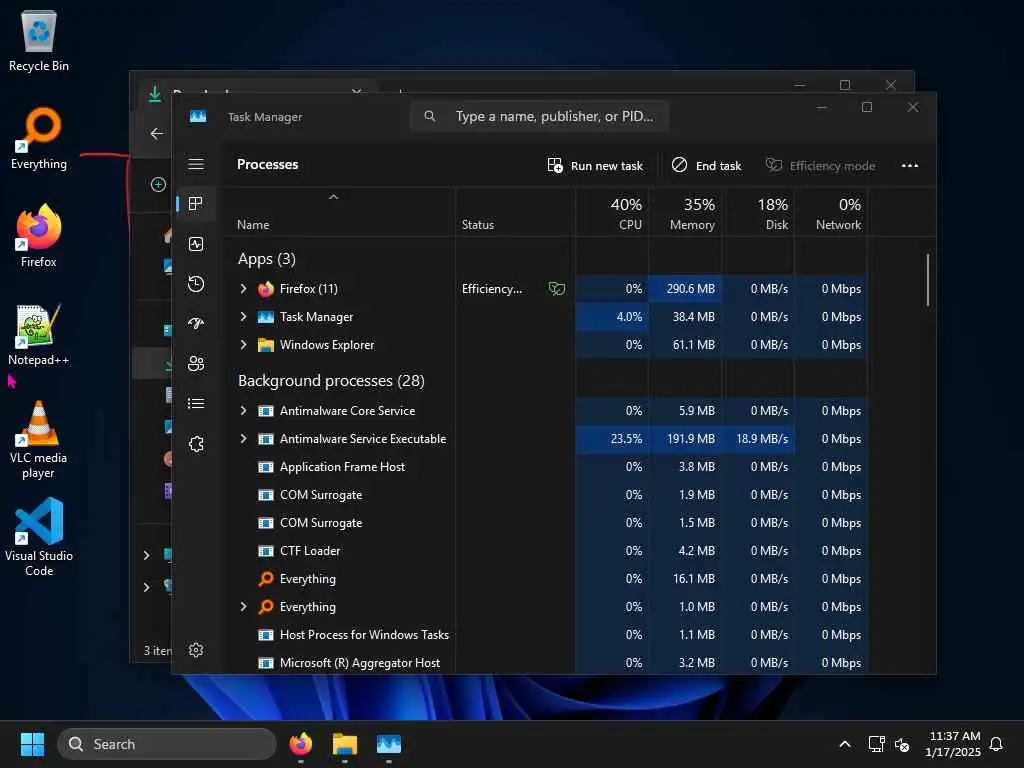Click the Efficiency mode button
The height and width of the screenshot is (768, 1024).
point(820,166)
